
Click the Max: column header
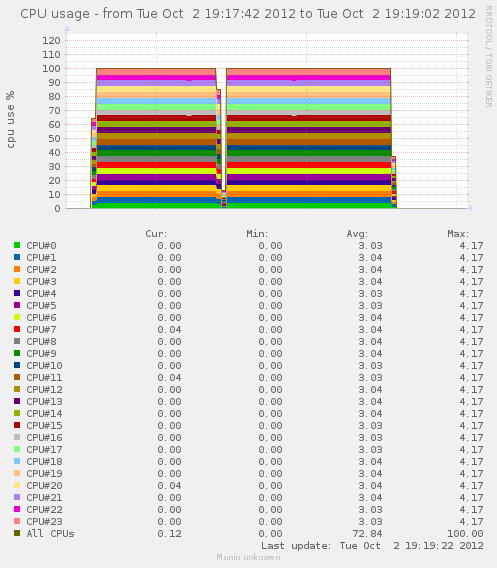pyautogui.click(x=458, y=234)
